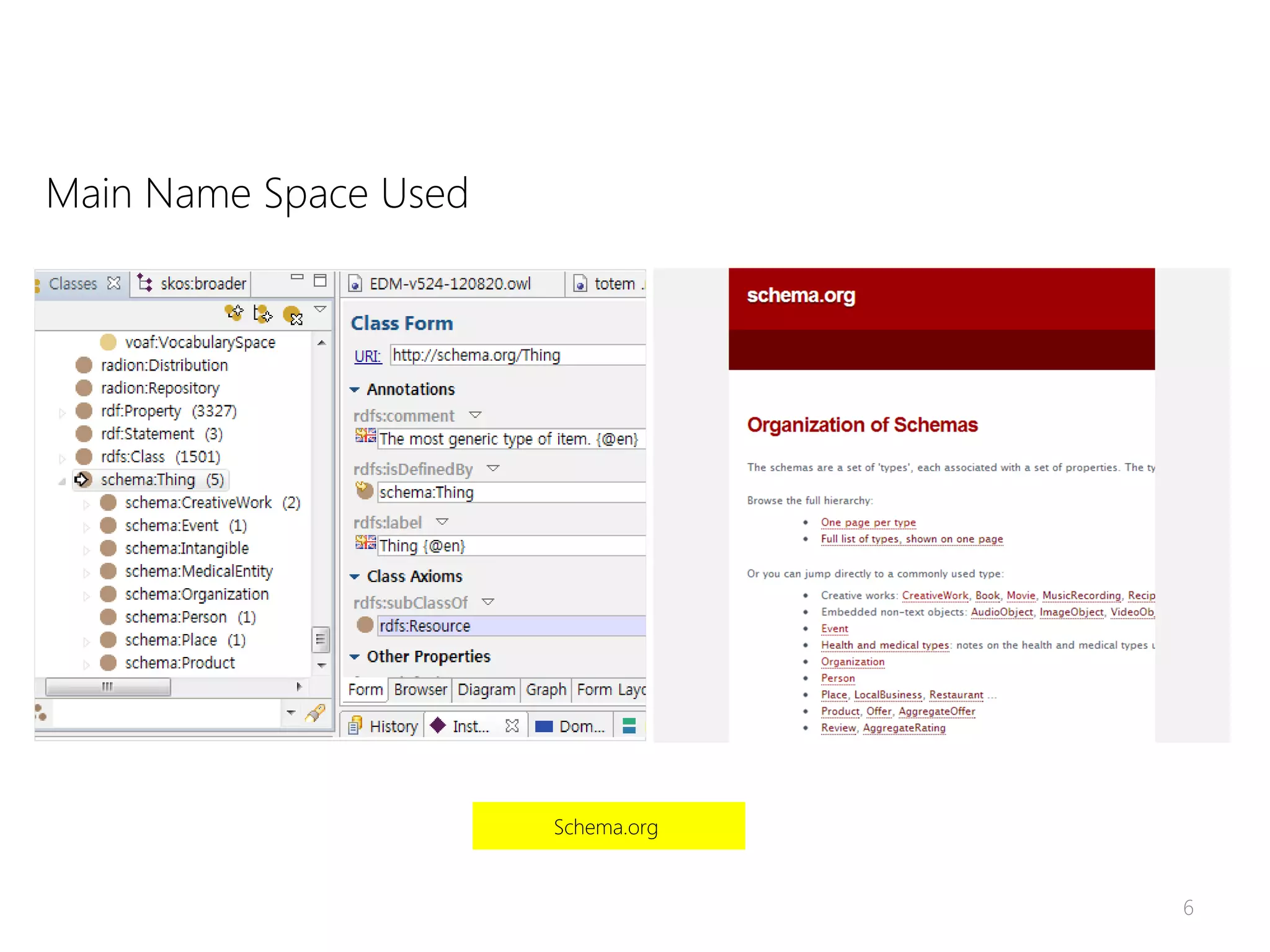Close the Classes tab

click(x=114, y=283)
